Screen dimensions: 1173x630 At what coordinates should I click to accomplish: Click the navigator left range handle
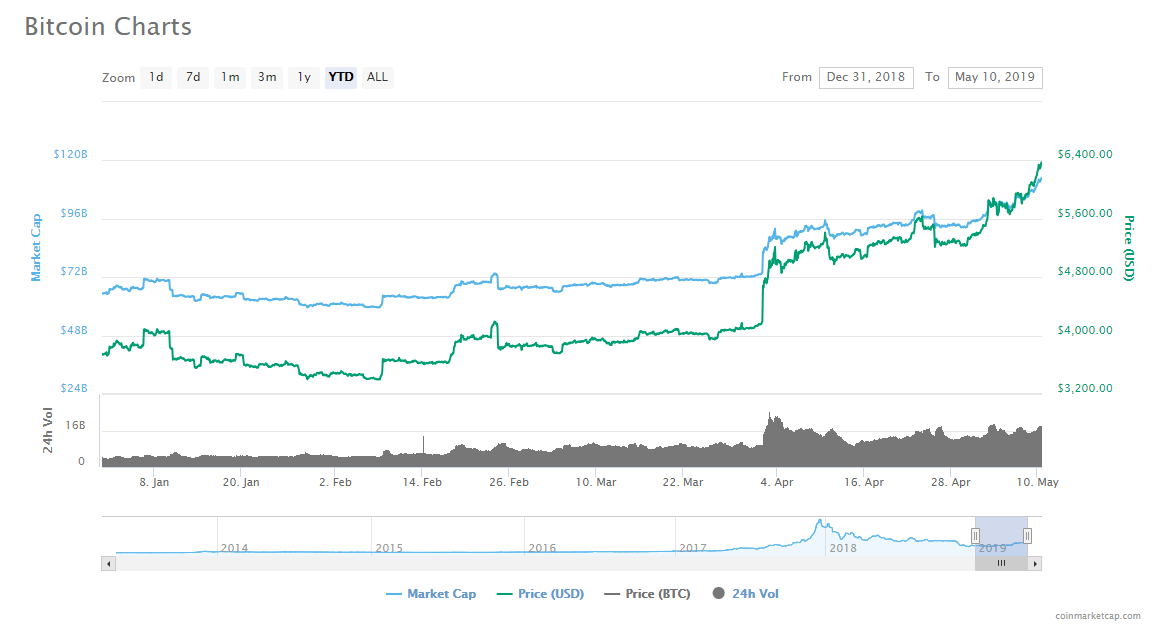click(x=975, y=536)
